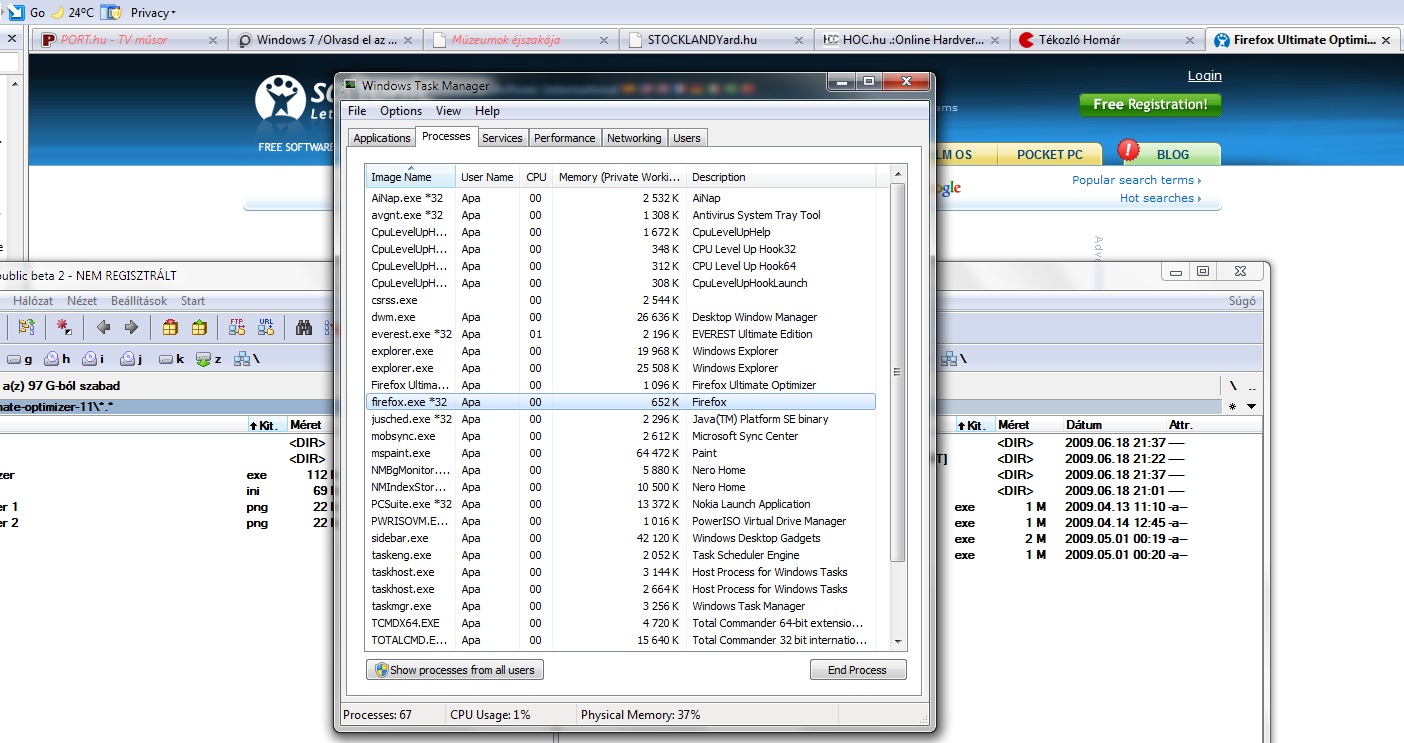
Task: Click the red exclamation icon beside BLOG
Action: pos(1128,151)
